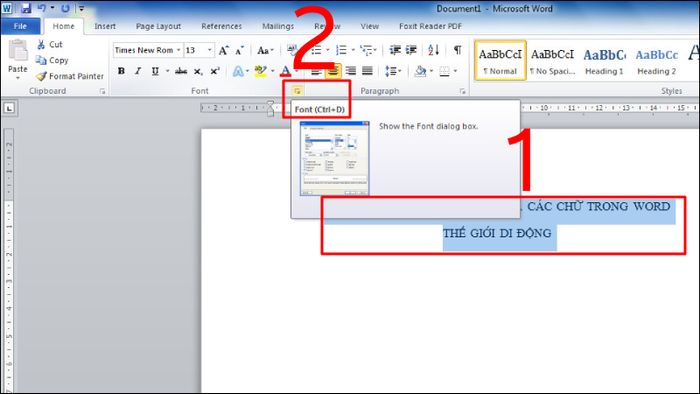Click the Increase Indent icon
The width and height of the screenshot is (700, 394).
pos(411,50)
